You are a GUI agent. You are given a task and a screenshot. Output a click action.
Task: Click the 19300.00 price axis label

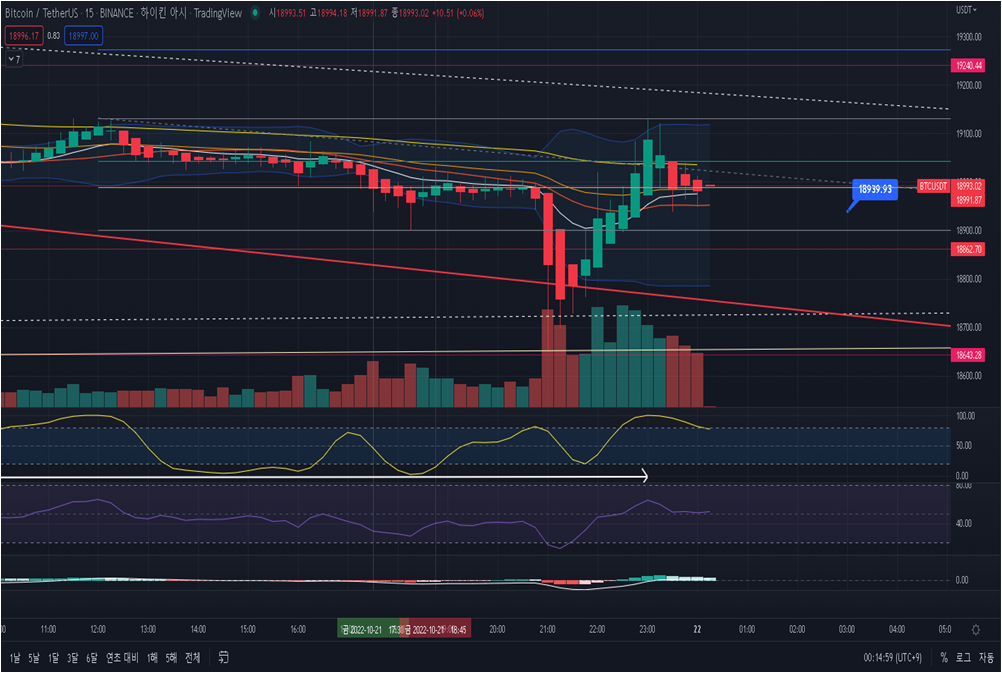point(969,37)
